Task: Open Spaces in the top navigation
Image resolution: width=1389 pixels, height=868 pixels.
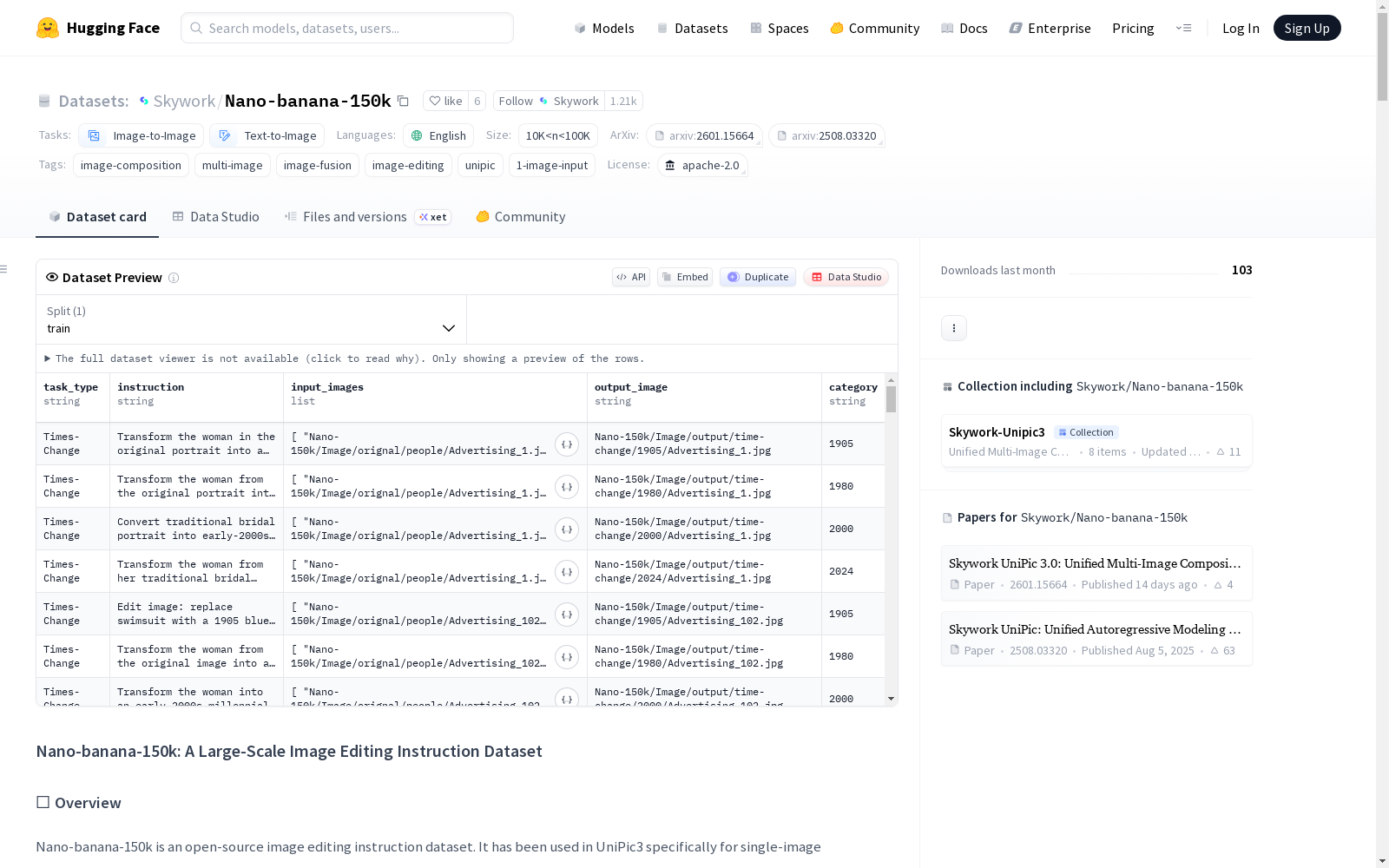Action: point(780,28)
